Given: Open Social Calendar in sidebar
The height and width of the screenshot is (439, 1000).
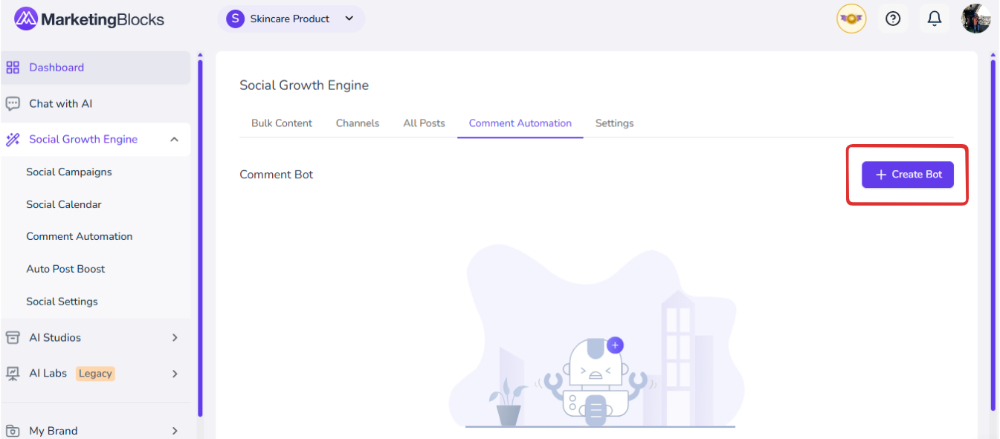Looking at the screenshot, I should (x=64, y=205).
